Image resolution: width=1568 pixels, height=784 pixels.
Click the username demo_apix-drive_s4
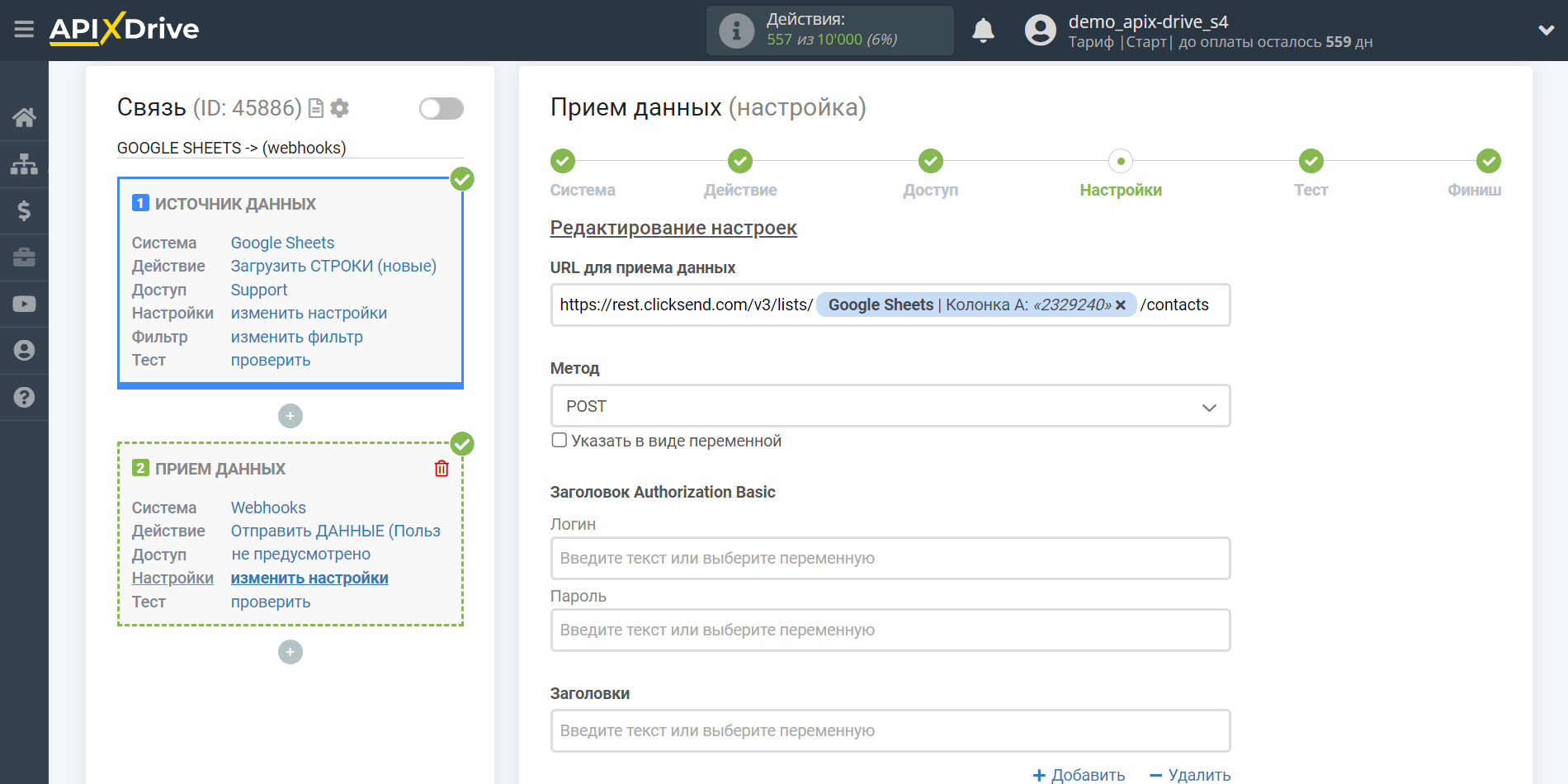click(1148, 21)
